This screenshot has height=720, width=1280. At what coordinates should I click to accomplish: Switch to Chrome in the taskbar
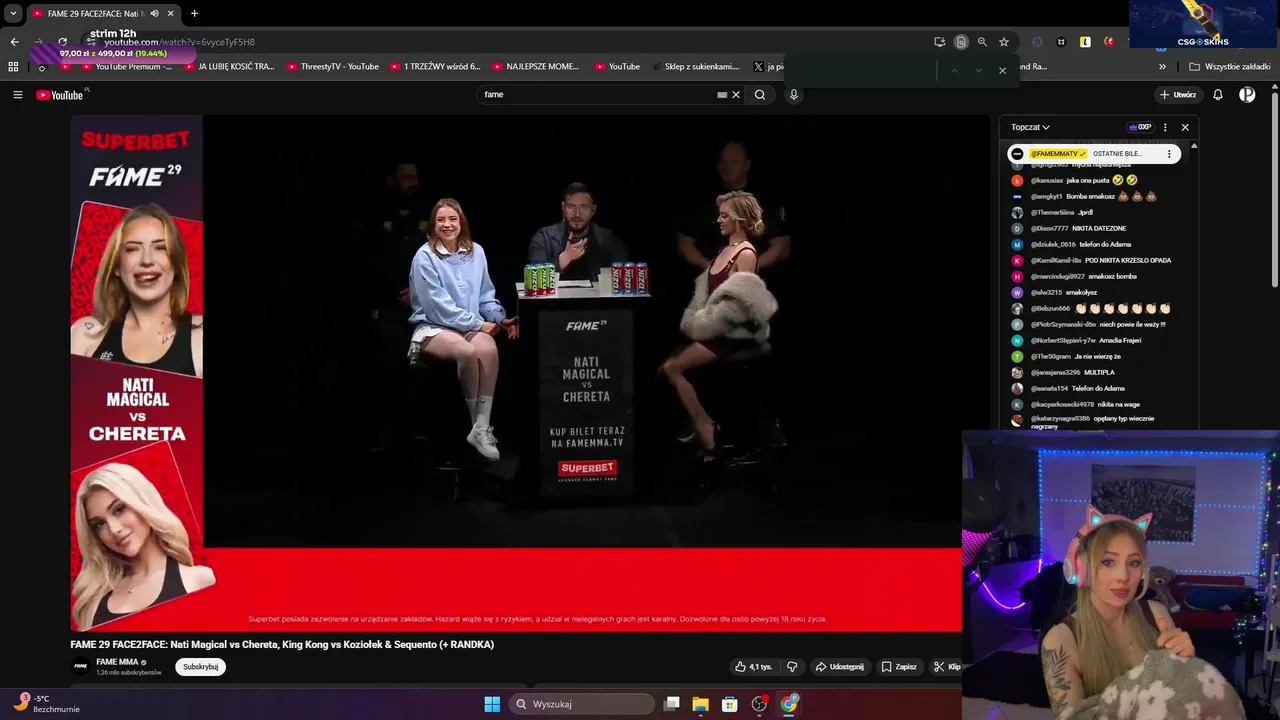click(x=789, y=704)
